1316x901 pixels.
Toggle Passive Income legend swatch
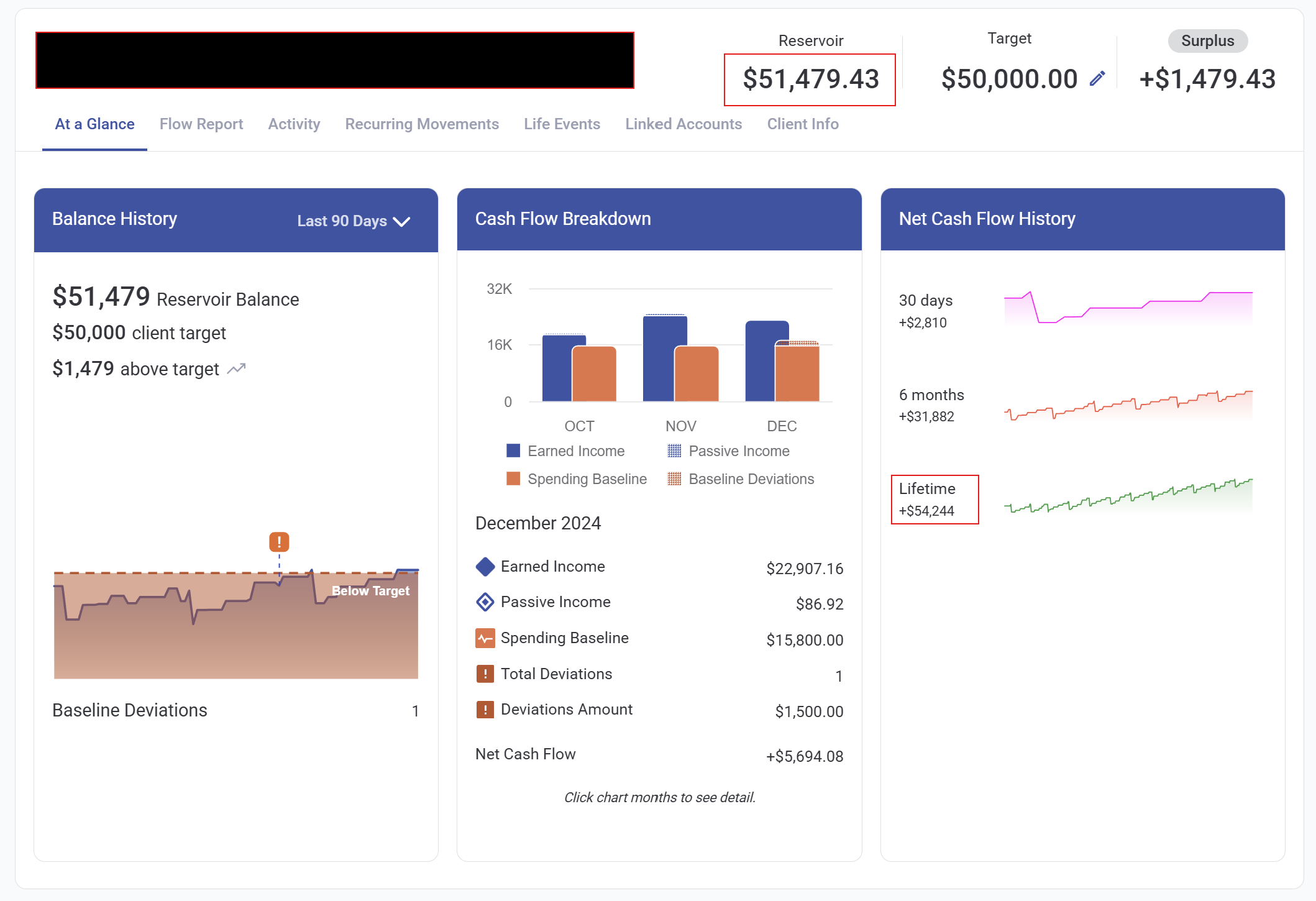[674, 451]
